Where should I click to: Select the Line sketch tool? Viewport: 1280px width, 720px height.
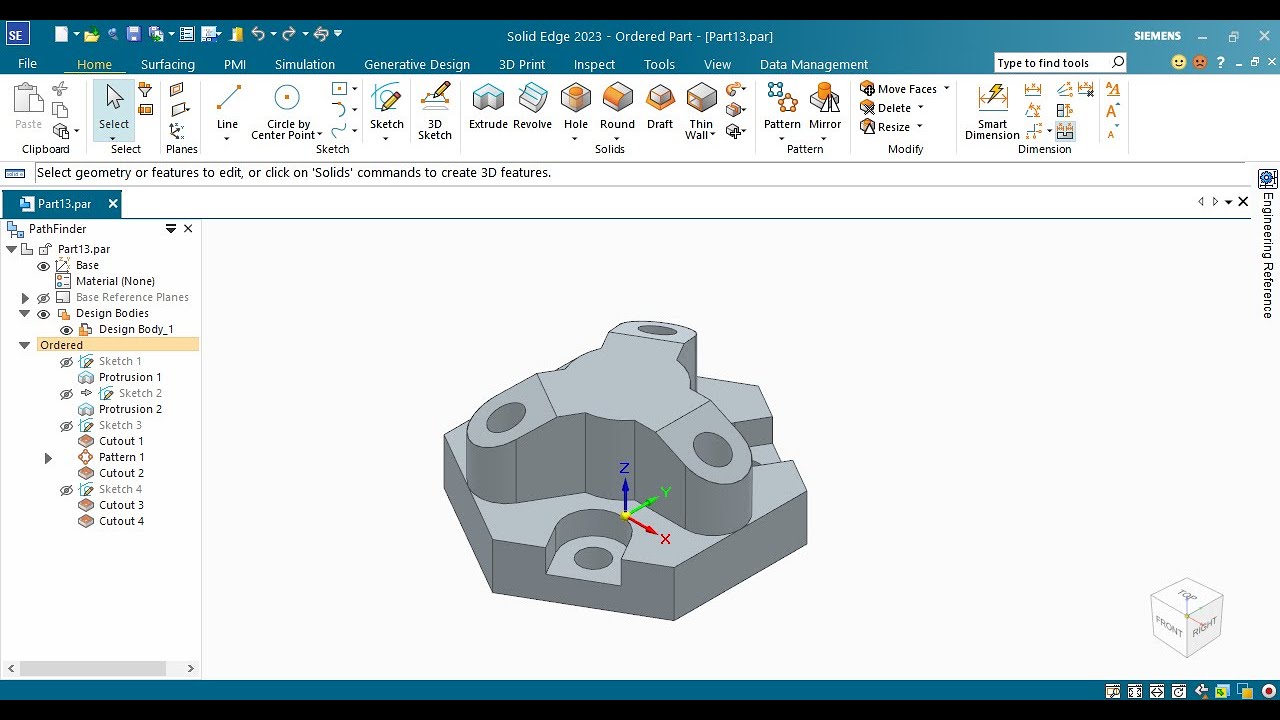(x=228, y=106)
